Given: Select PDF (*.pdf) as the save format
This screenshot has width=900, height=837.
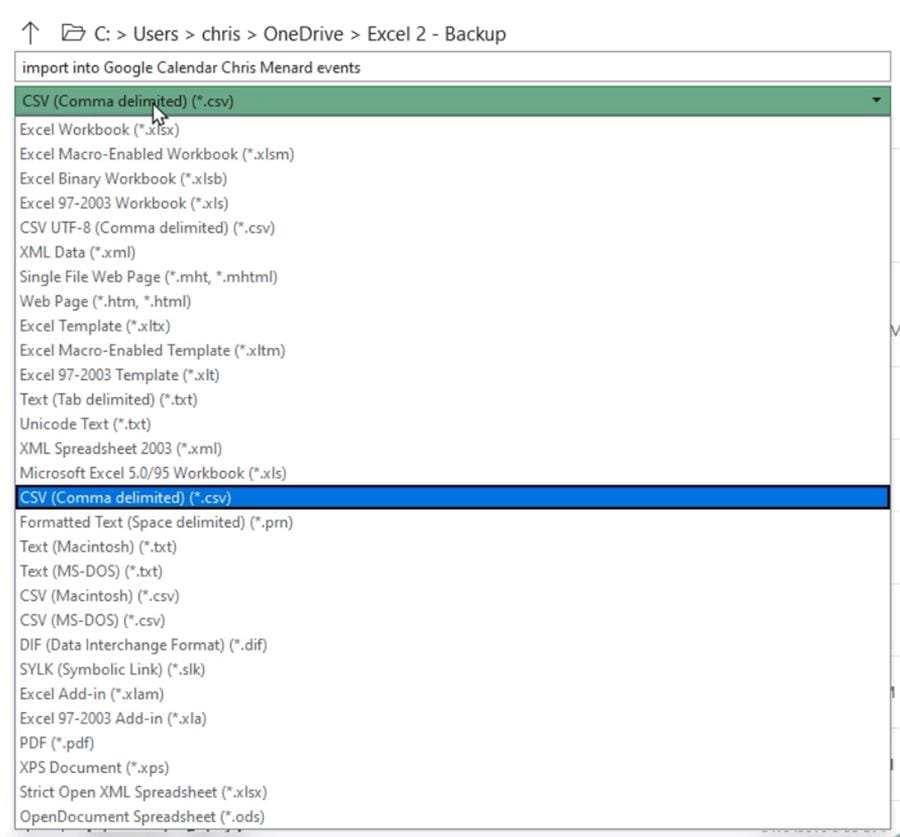Looking at the screenshot, I should click(x=55, y=742).
